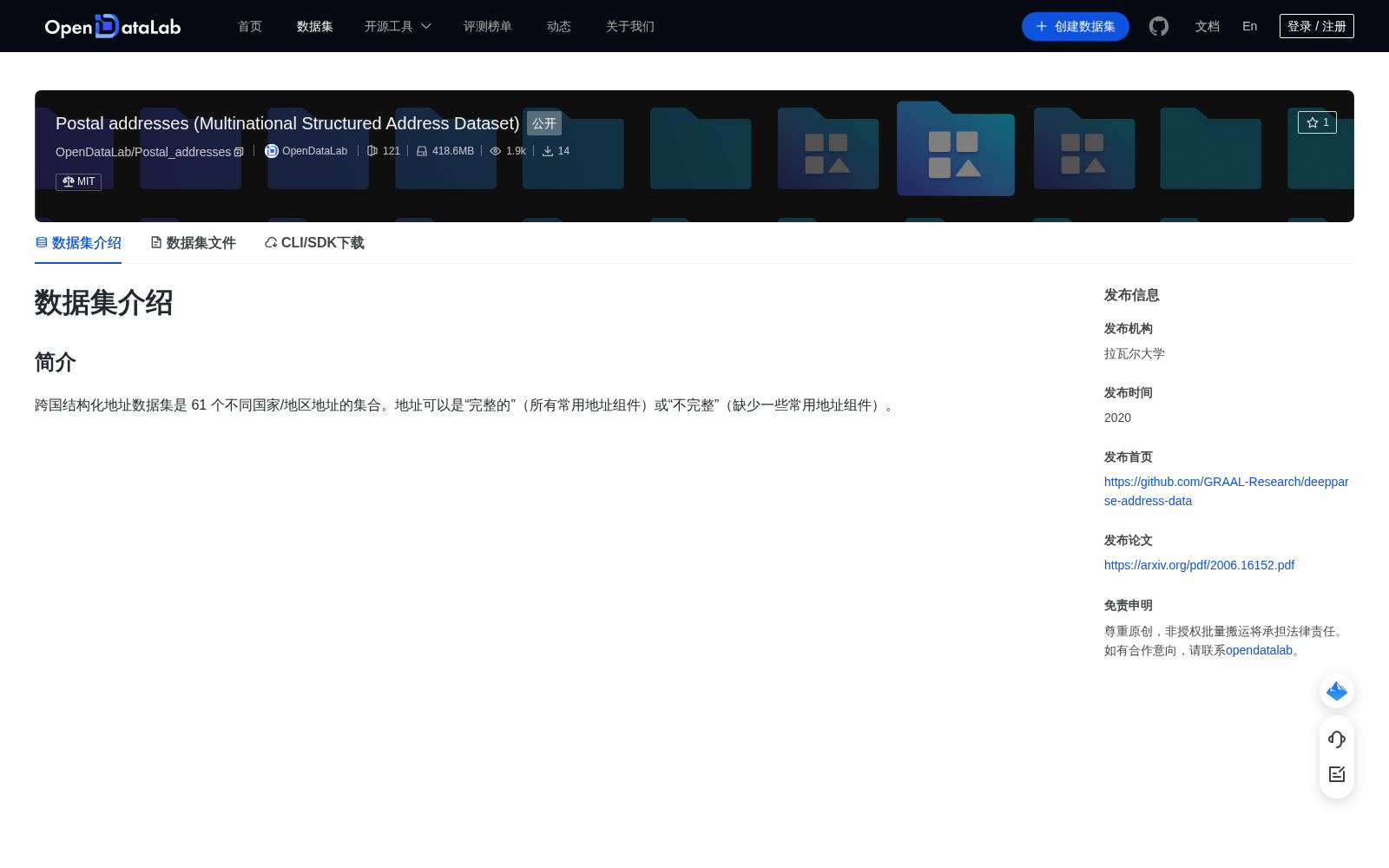
Task: Switch to 数据集文件 tab
Action: click(x=193, y=243)
